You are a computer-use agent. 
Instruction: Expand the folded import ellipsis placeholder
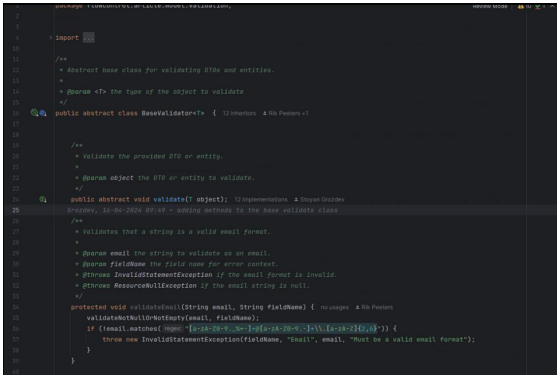tap(89, 37)
